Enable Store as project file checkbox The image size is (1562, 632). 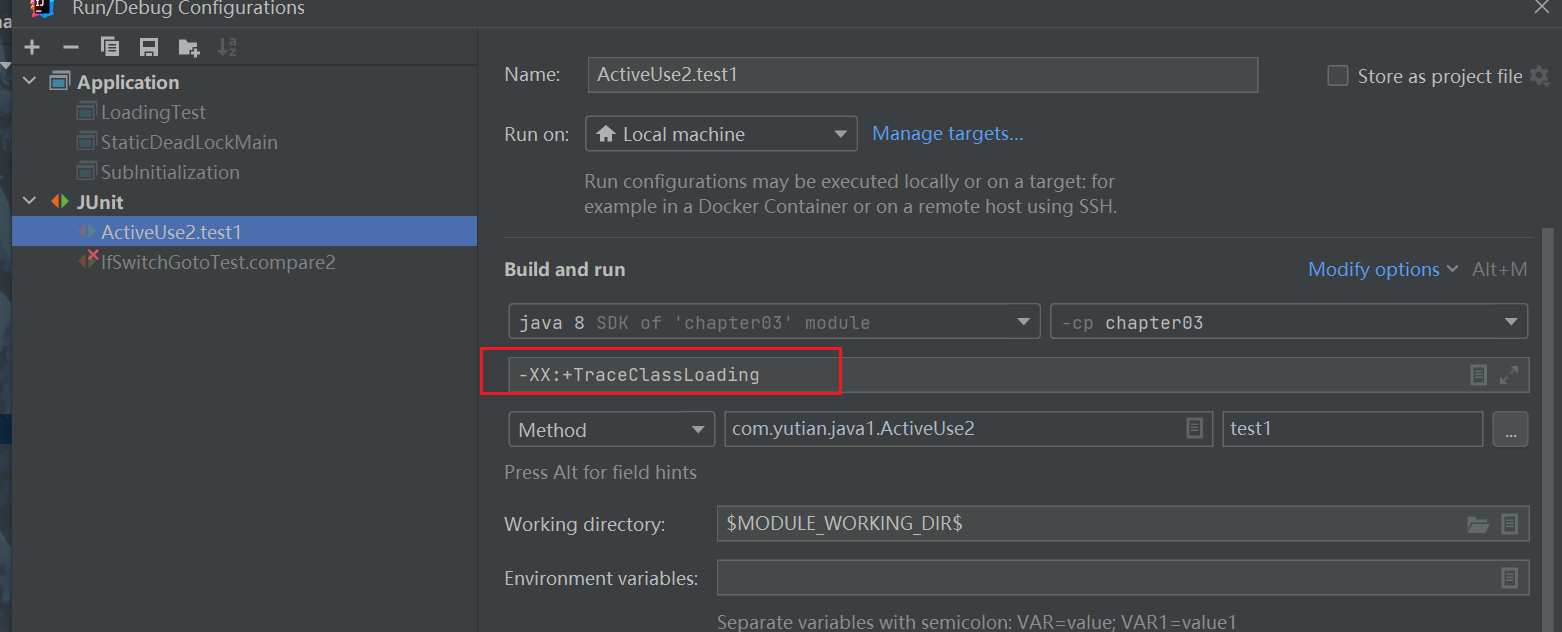point(1337,76)
